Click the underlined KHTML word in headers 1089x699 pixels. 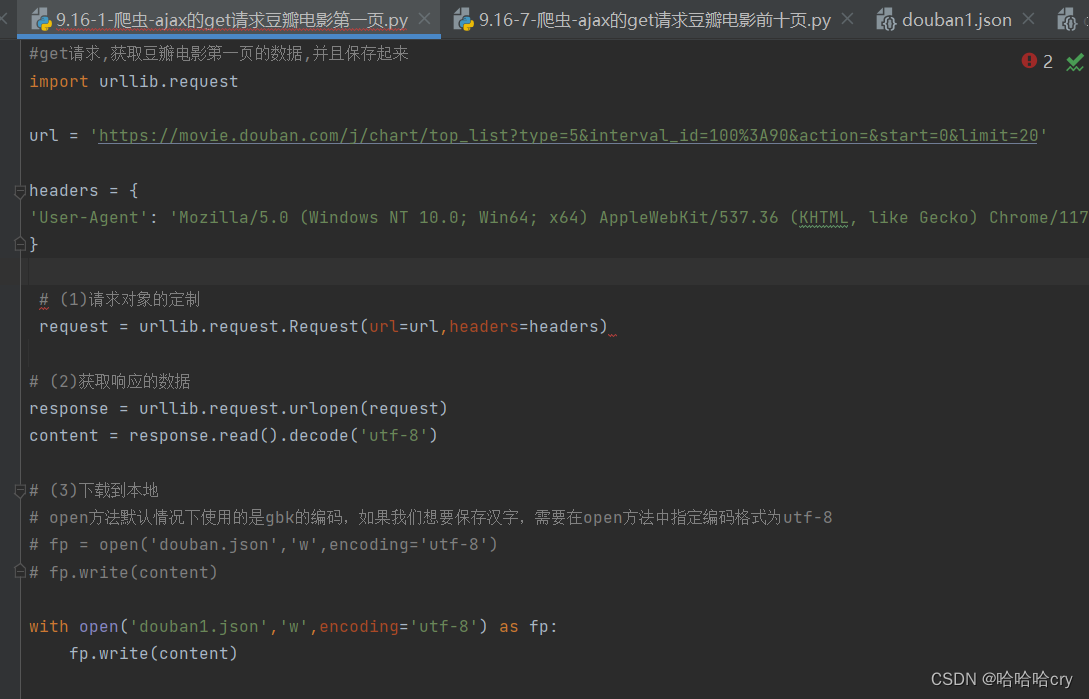coord(823,217)
